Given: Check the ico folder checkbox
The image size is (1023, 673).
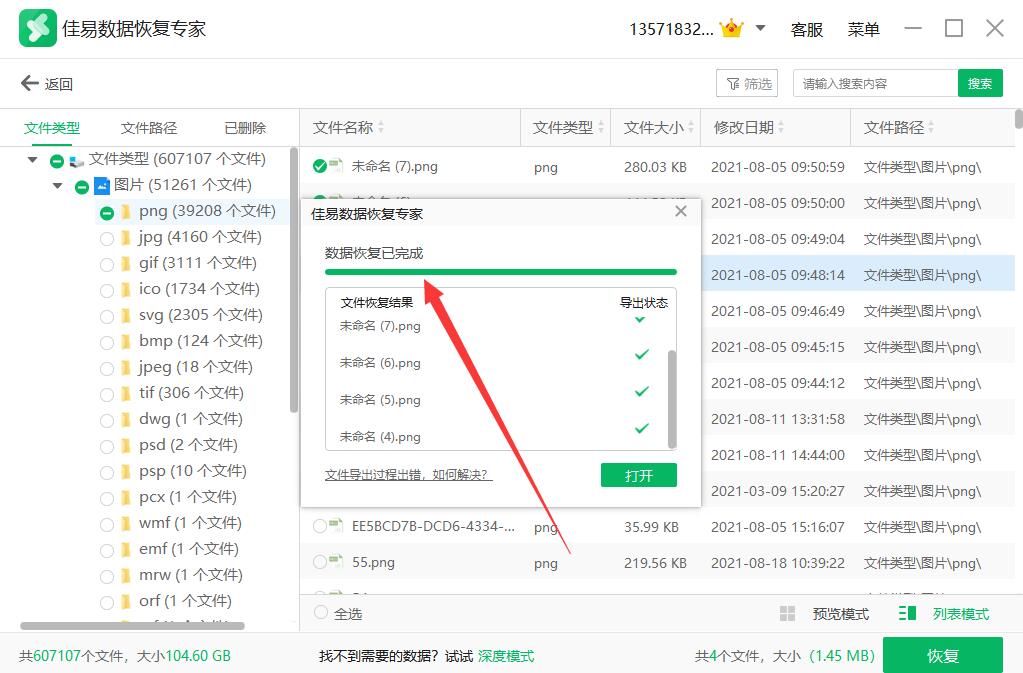Looking at the screenshot, I should coord(107,291).
